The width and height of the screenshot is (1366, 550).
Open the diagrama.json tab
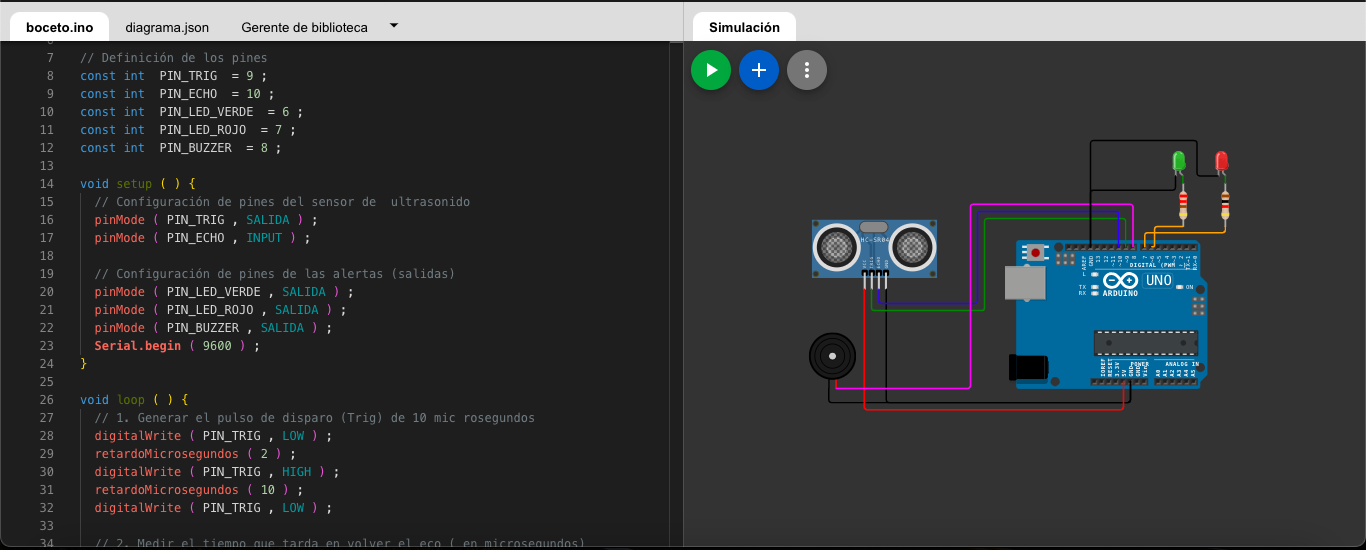pos(167,27)
